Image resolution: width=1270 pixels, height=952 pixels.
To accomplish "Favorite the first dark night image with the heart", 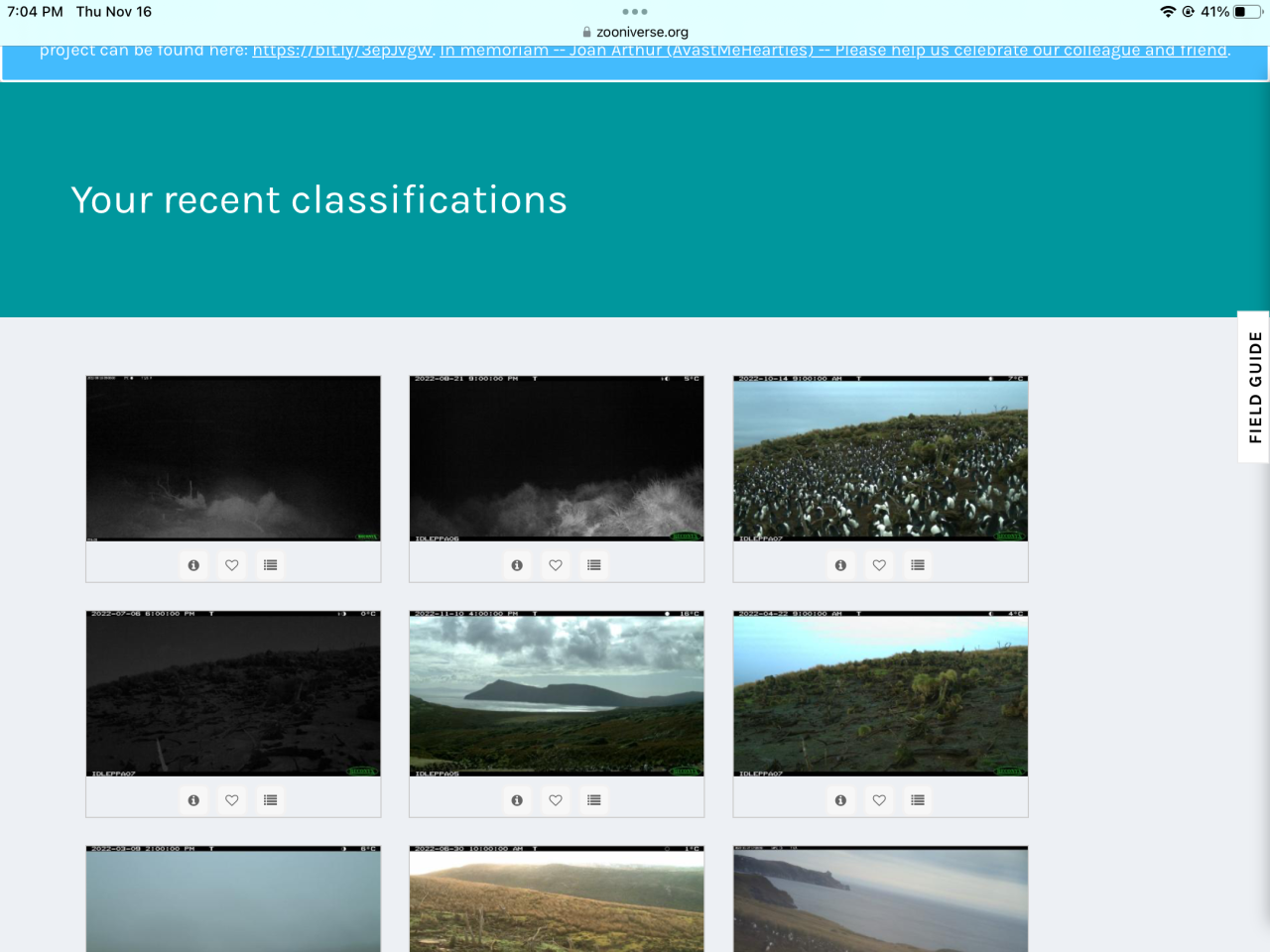I will pyautogui.click(x=232, y=565).
